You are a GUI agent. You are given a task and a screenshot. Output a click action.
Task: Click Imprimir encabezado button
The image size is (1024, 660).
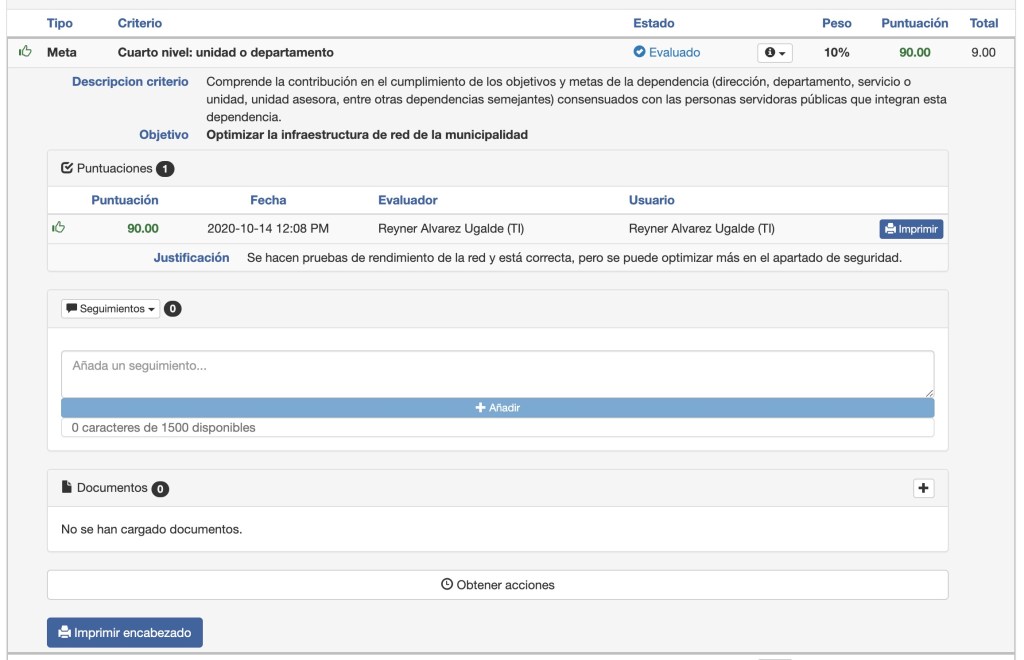tap(125, 632)
